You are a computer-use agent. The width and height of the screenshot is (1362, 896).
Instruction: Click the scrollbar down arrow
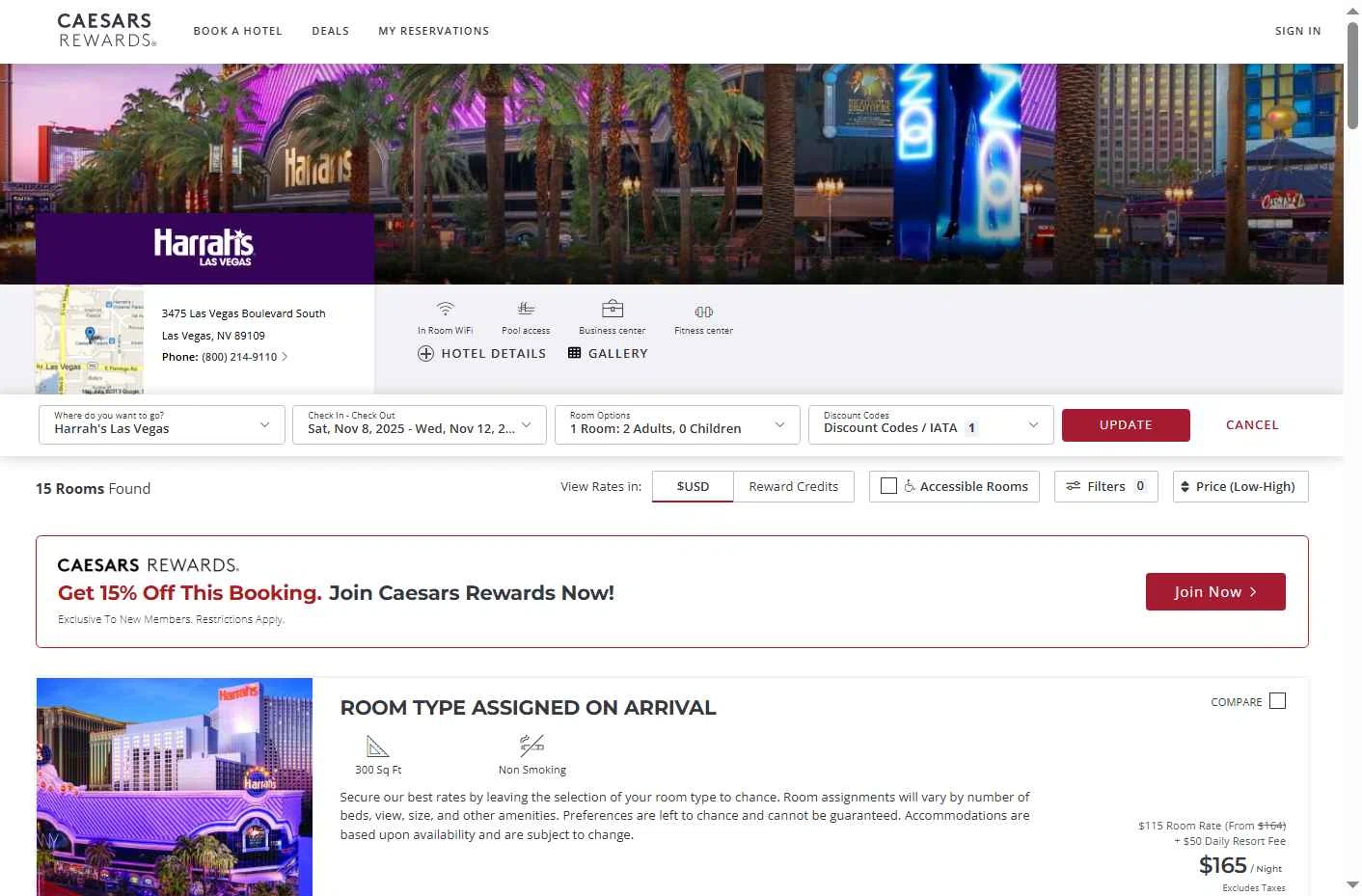(1352, 884)
